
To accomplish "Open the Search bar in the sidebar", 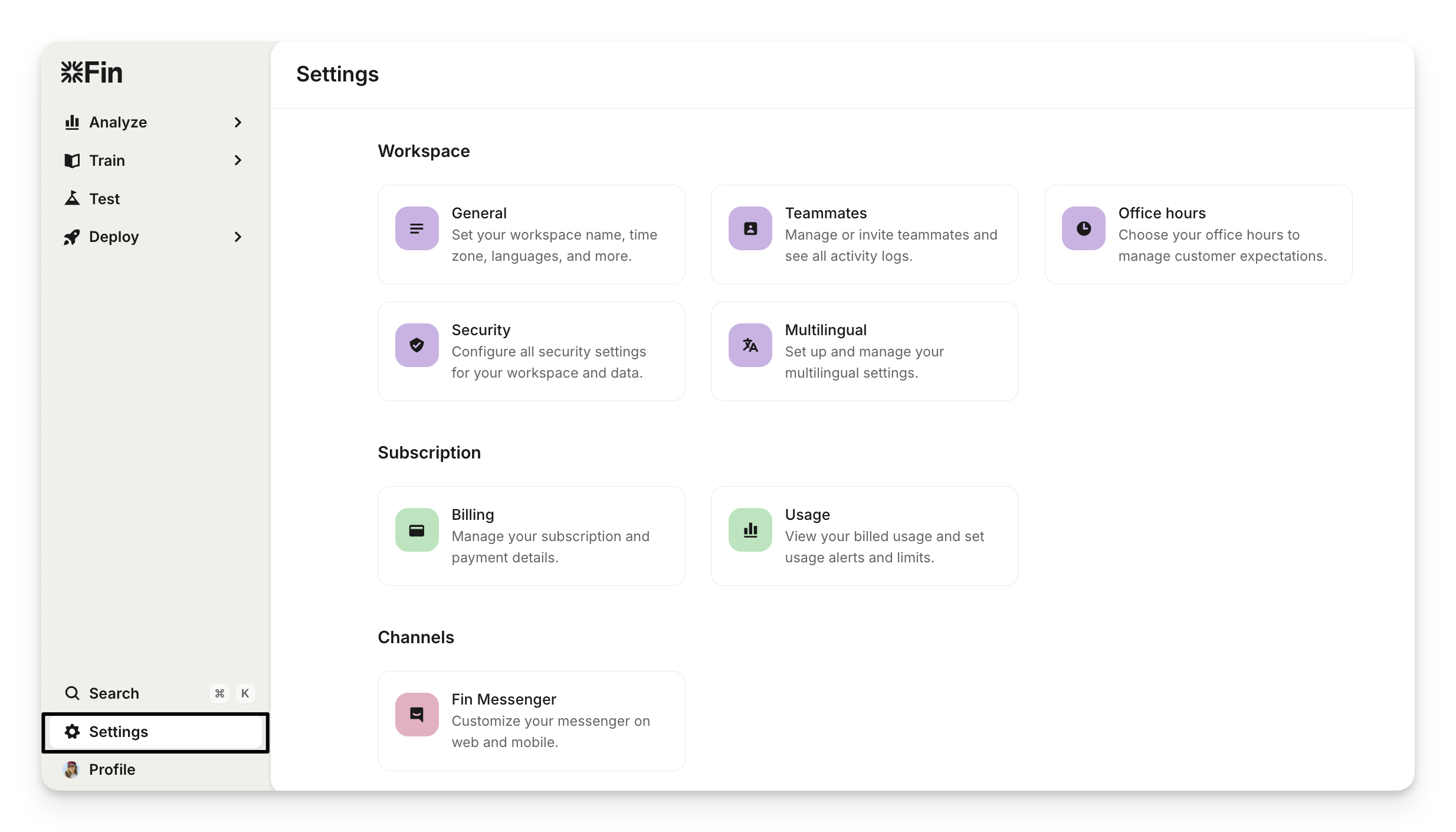I will (x=114, y=693).
